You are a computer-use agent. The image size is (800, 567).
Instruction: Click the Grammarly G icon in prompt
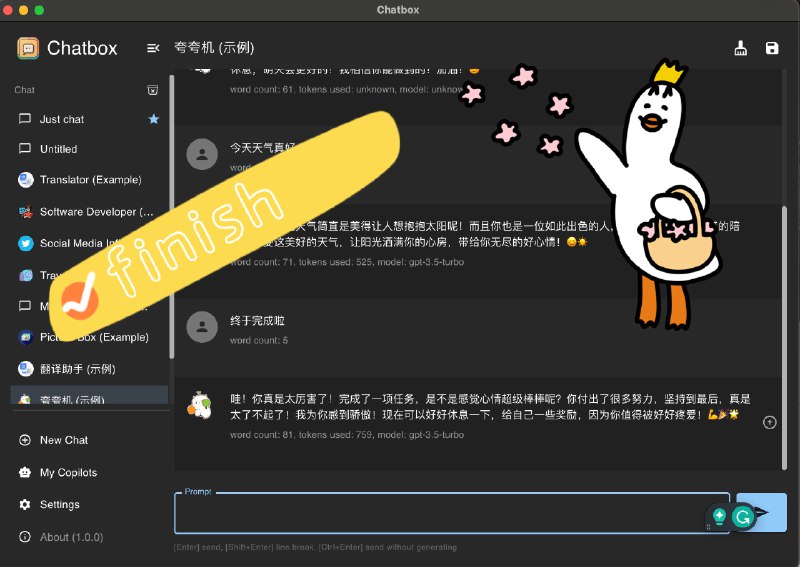(x=743, y=517)
